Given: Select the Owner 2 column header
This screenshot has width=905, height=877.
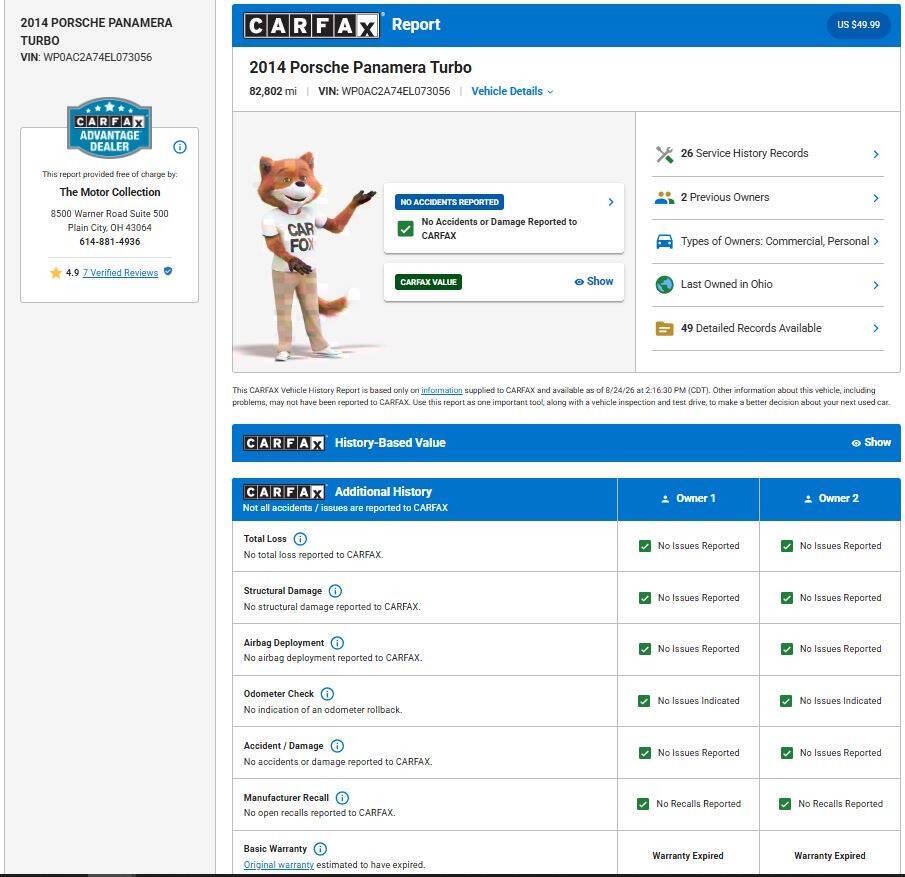Looking at the screenshot, I should [x=830, y=499].
